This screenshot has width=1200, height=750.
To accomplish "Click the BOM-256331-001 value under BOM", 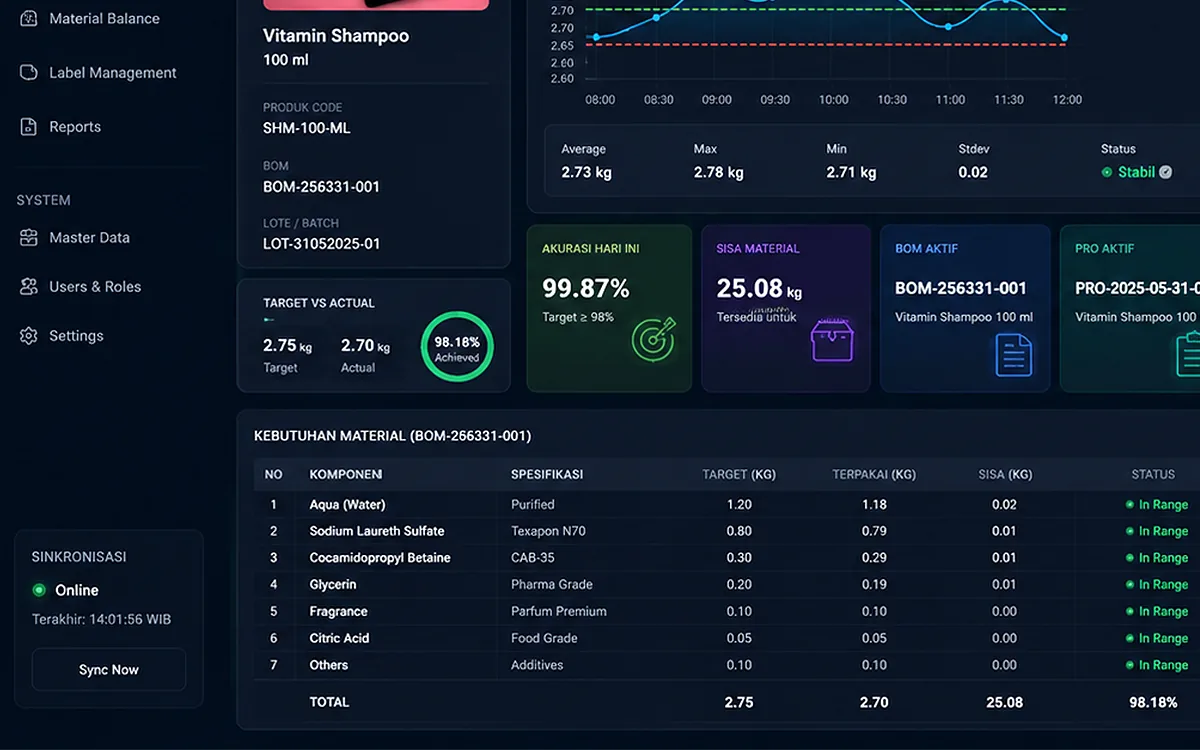I will click(322, 187).
